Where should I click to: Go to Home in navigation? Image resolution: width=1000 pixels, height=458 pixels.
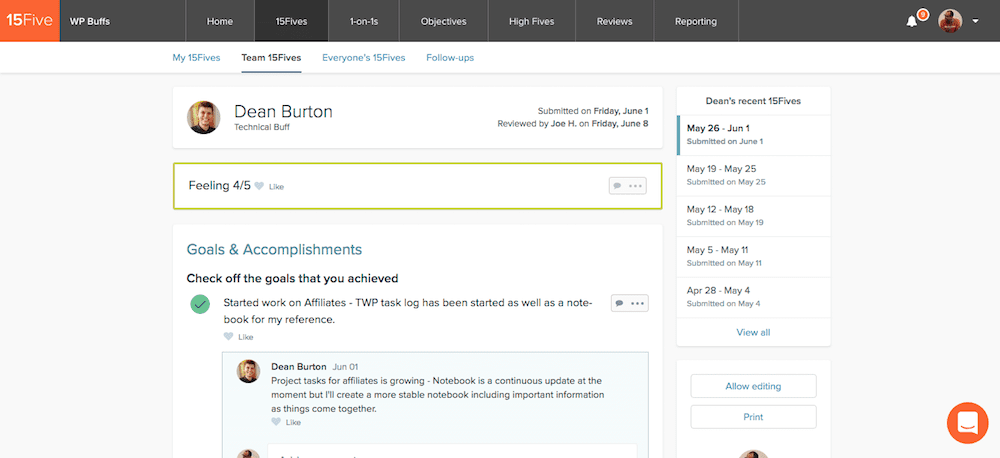click(219, 21)
